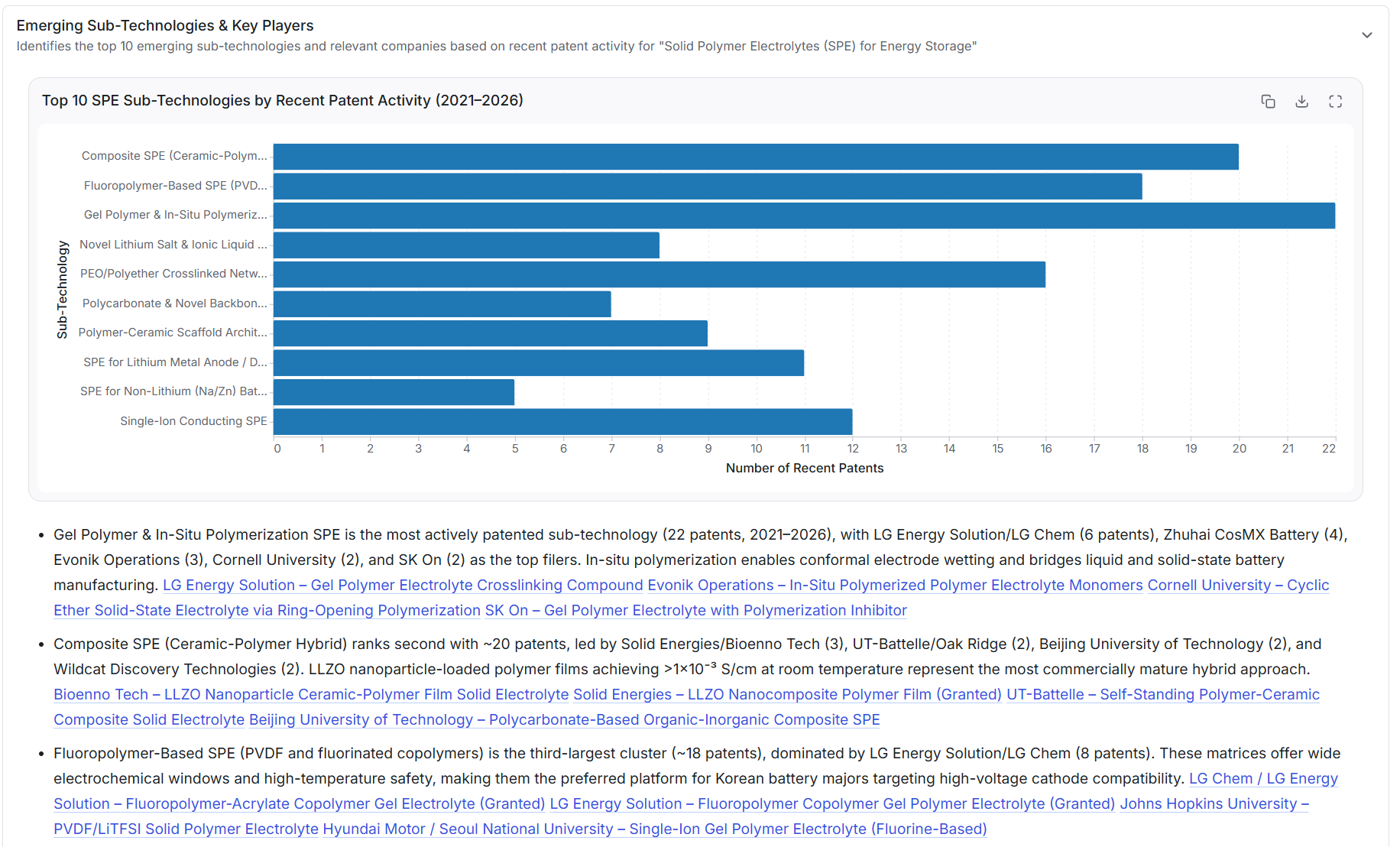Image resolution: width=1400 pixels, height=847 pixels.
Task: Click the 'Polycarbonate & Novel Backbon...' axis label
Action: coord(175,303)
